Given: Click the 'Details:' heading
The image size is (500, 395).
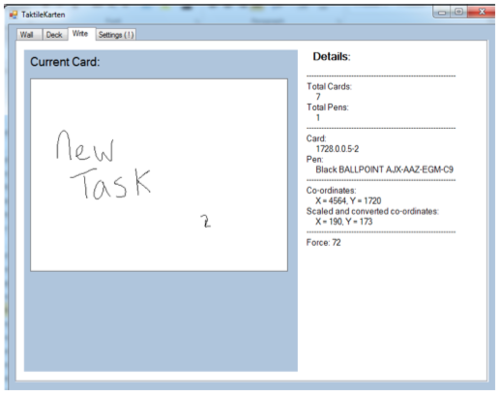Looking at the screenshot, I should tap(331, 57).
